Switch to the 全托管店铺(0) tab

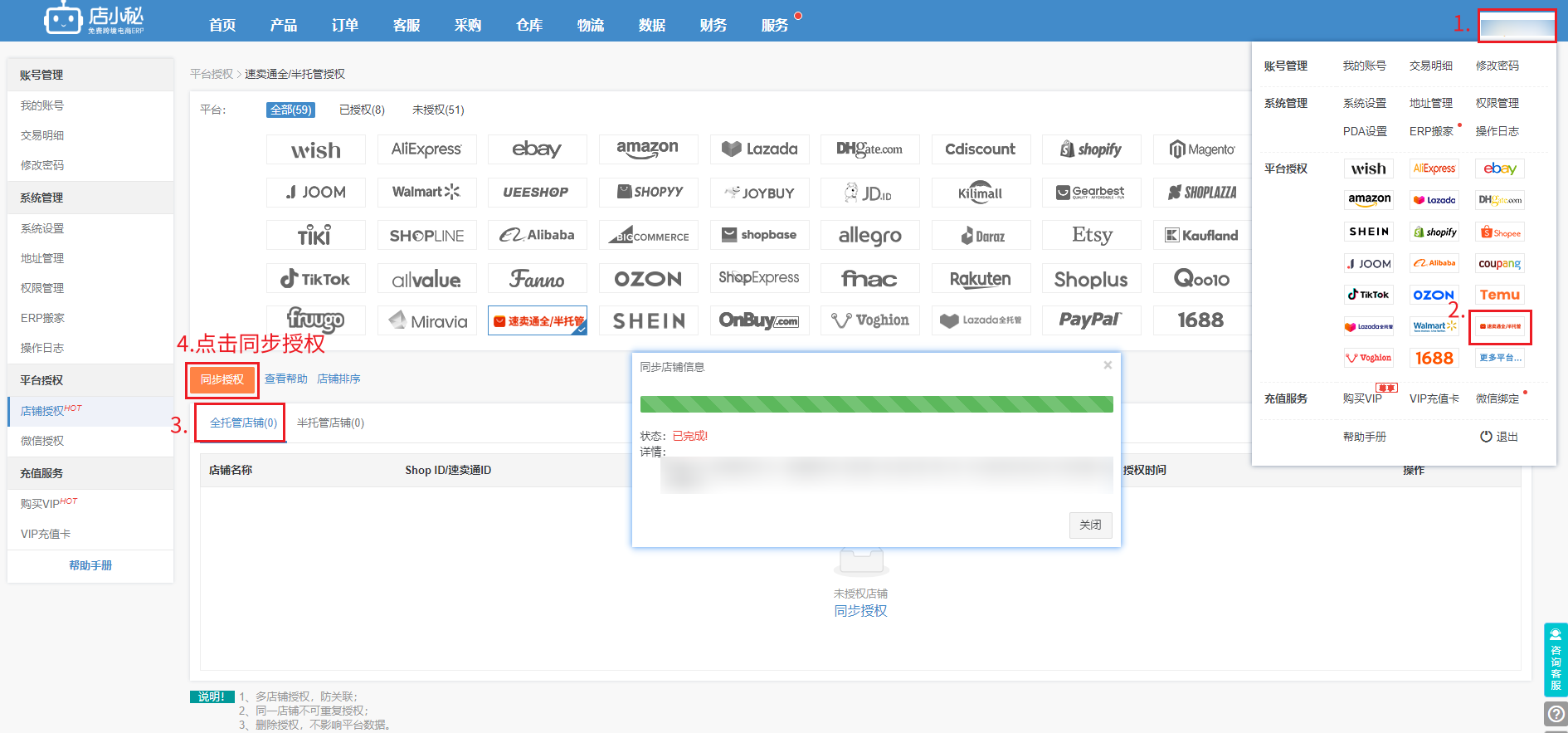[x=243, y=423]
